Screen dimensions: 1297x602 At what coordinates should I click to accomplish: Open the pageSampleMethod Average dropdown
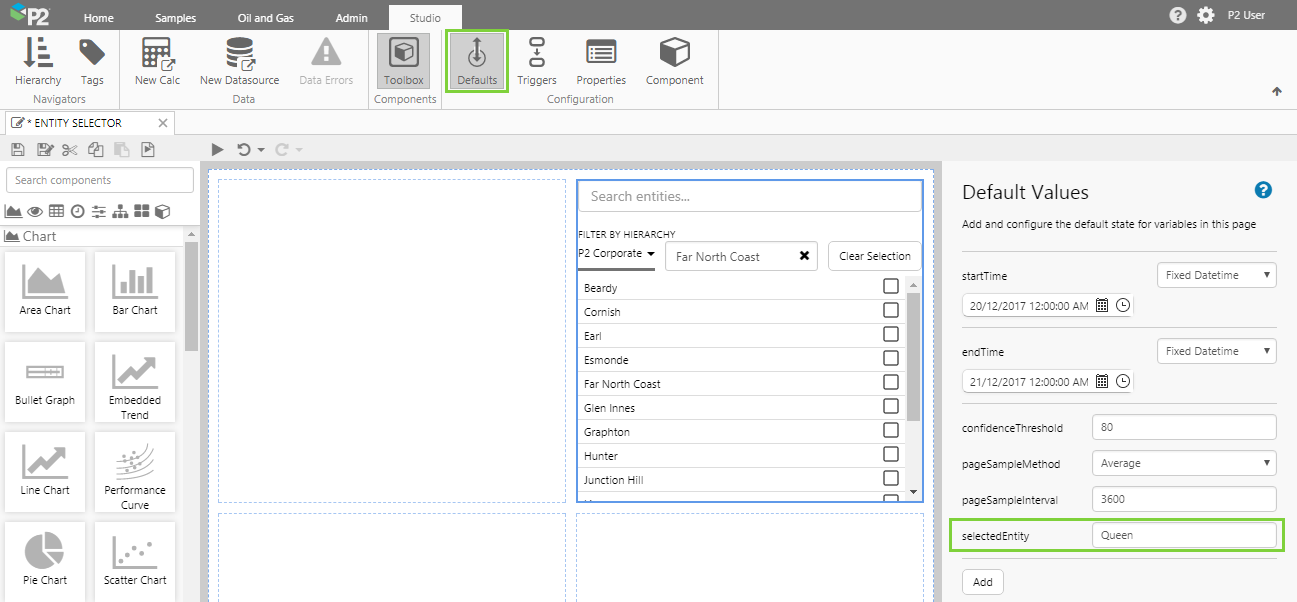click(1184, 463)
